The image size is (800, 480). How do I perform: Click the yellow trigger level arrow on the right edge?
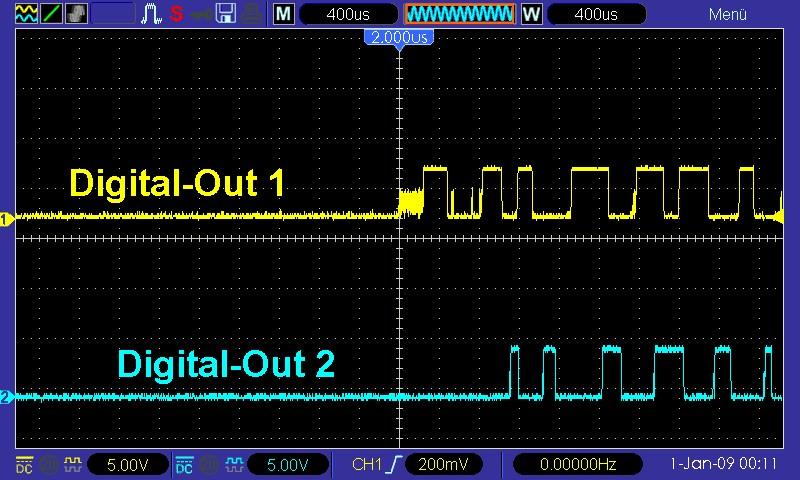pos(779,218)
